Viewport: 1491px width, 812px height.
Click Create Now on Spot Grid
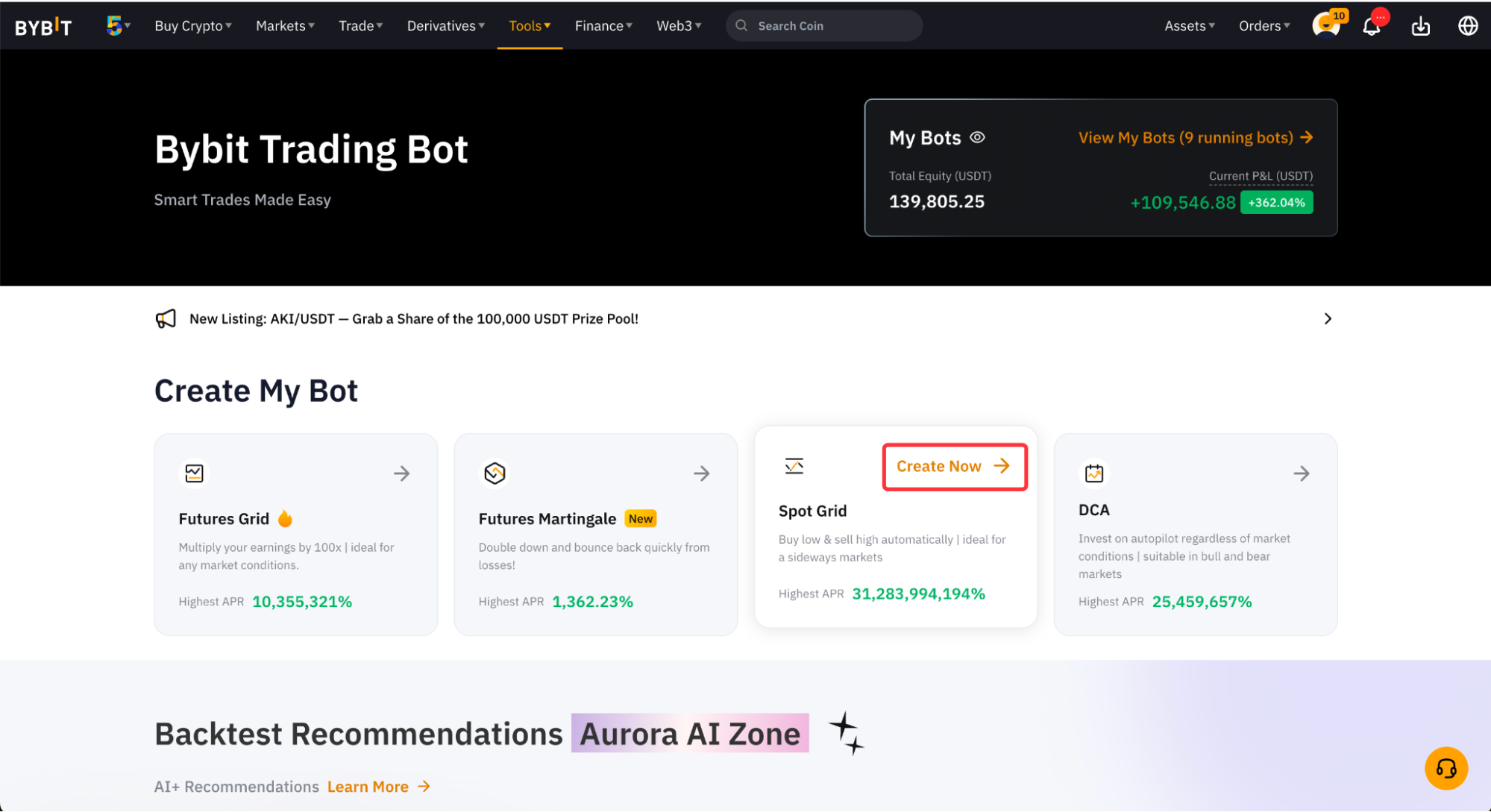click(953, 467)
